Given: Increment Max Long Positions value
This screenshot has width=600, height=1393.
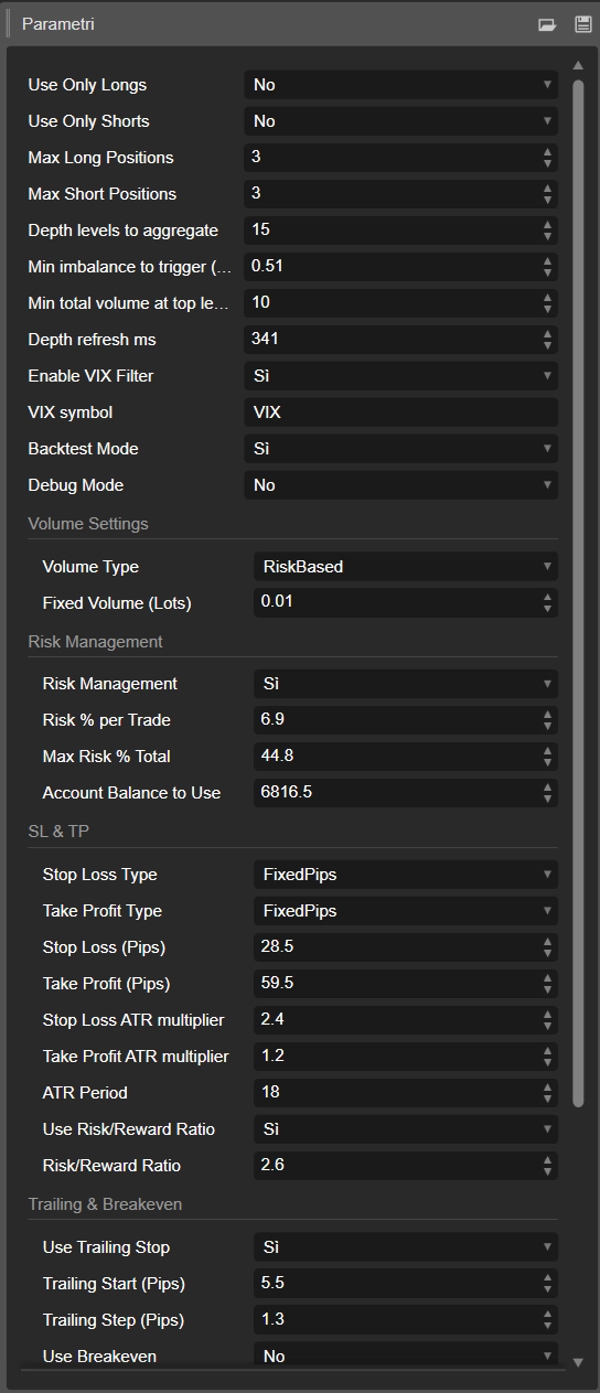Looking at the screenshot, I should [x=548, y=152].
